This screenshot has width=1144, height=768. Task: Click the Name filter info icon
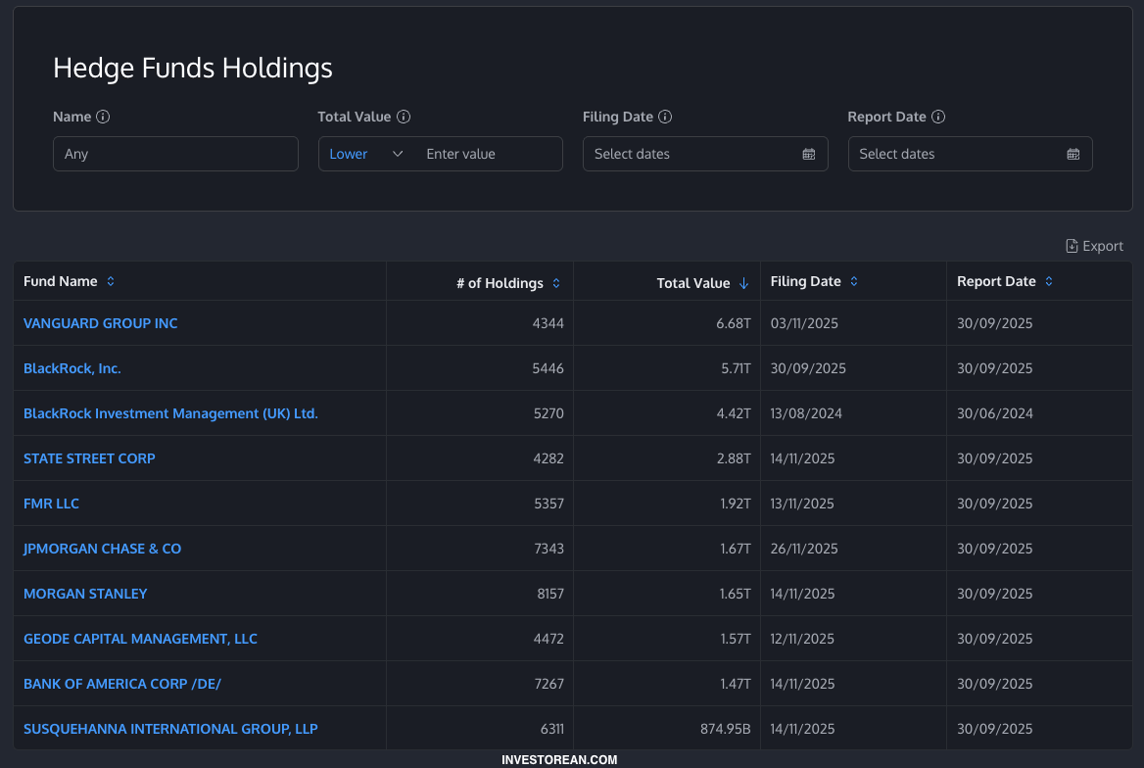pyautogui.click(x=103, y=117)
